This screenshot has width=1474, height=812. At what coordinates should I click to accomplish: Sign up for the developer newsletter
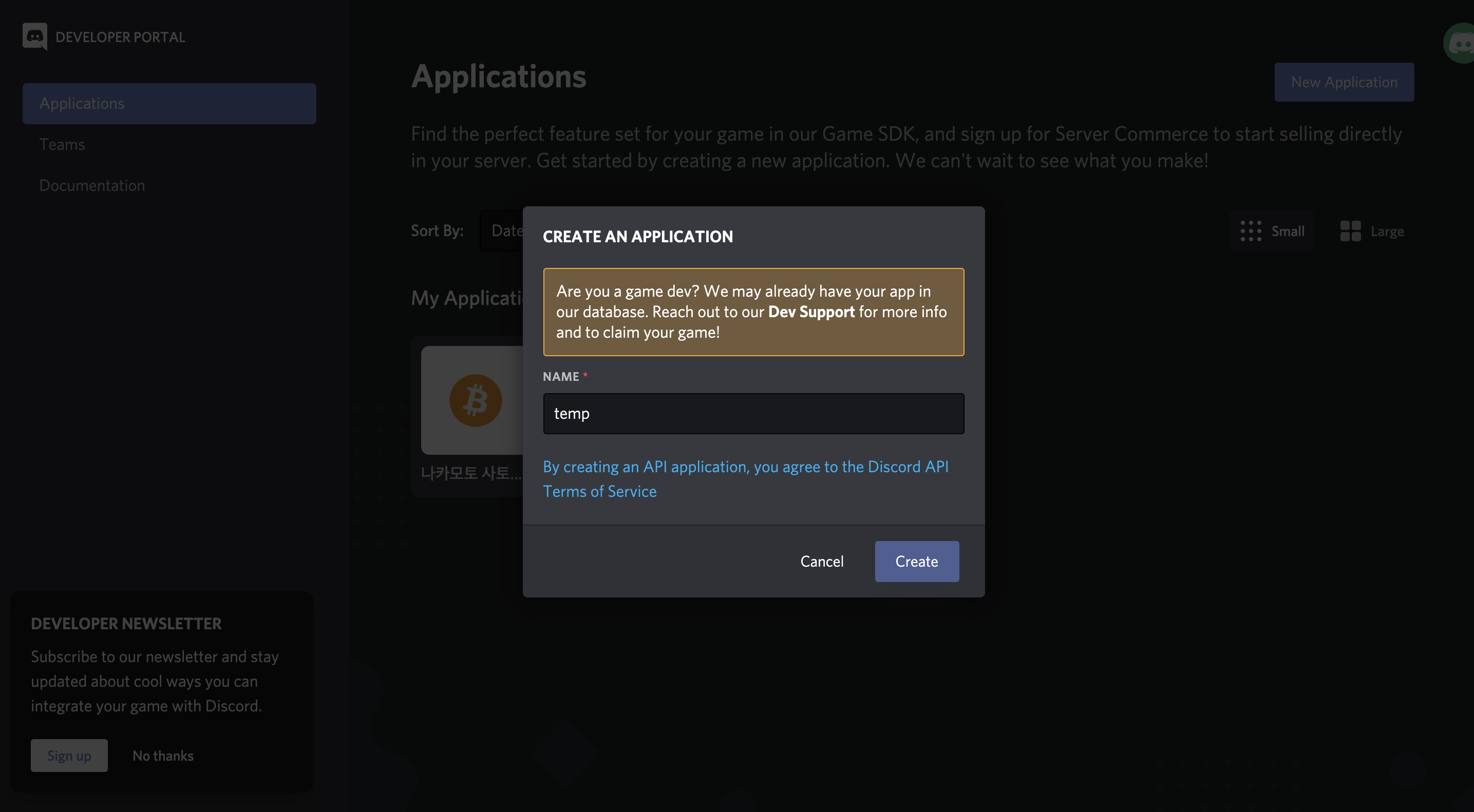pyautogui.click(x=69, y=756)
